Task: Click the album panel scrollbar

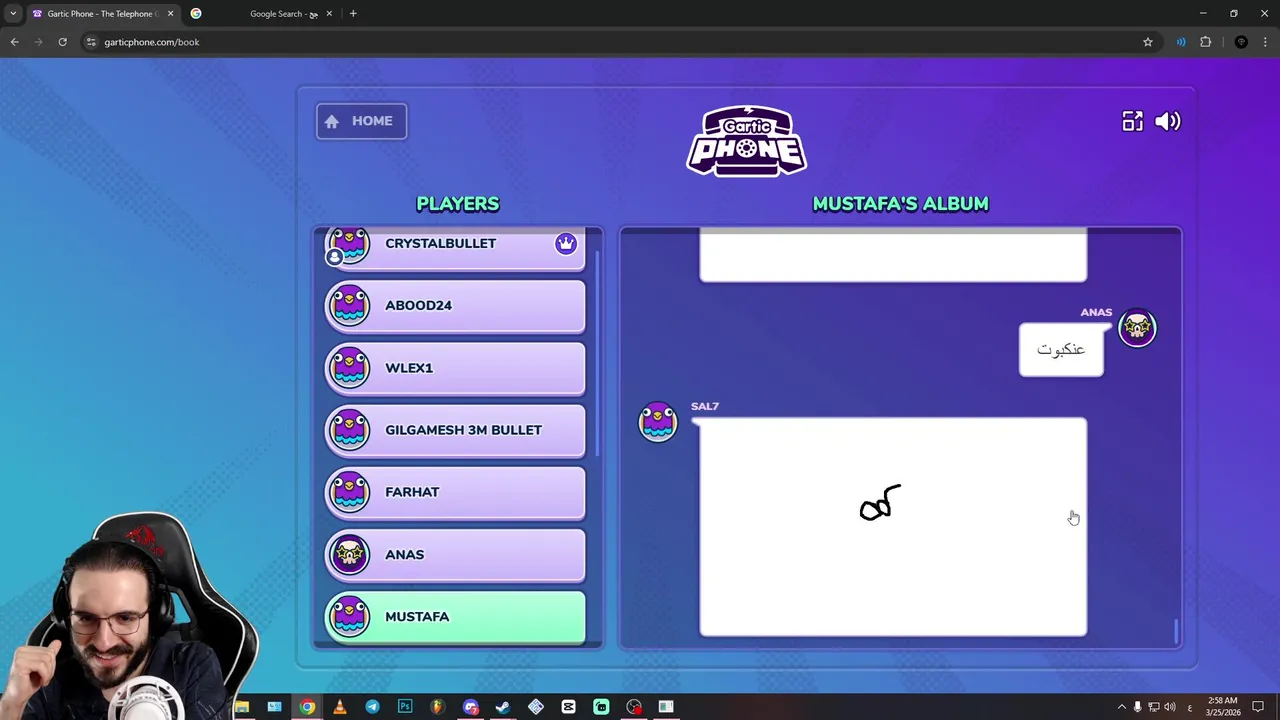Action: pos(1176,631)
